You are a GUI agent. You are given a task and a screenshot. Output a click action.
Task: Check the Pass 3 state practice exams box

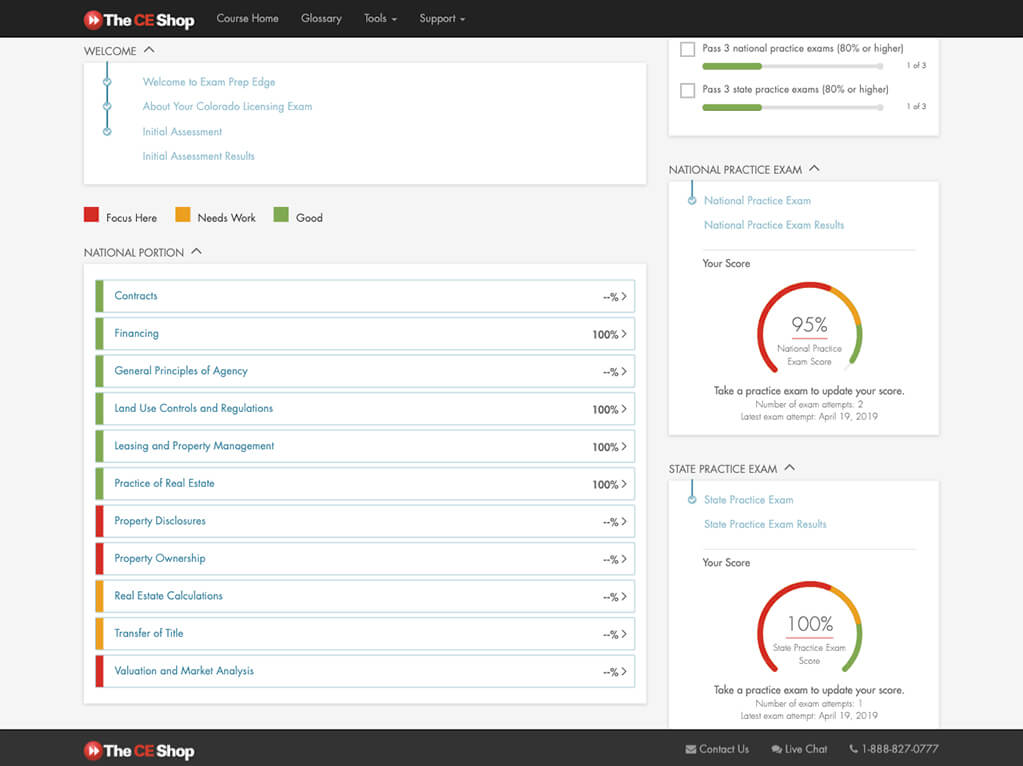tap(687, 90)
